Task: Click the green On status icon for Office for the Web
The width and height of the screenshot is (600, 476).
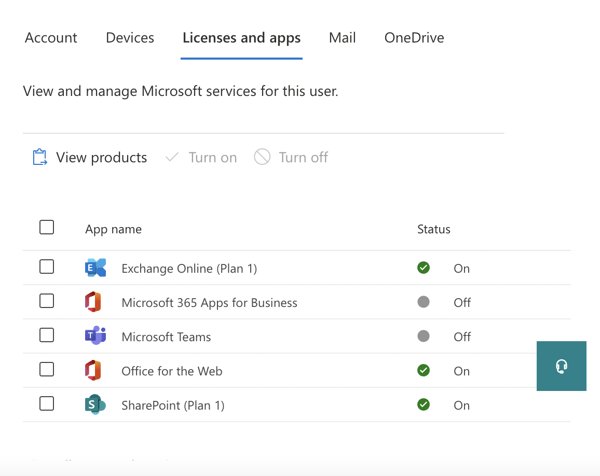Action: (x=424, y=370)
